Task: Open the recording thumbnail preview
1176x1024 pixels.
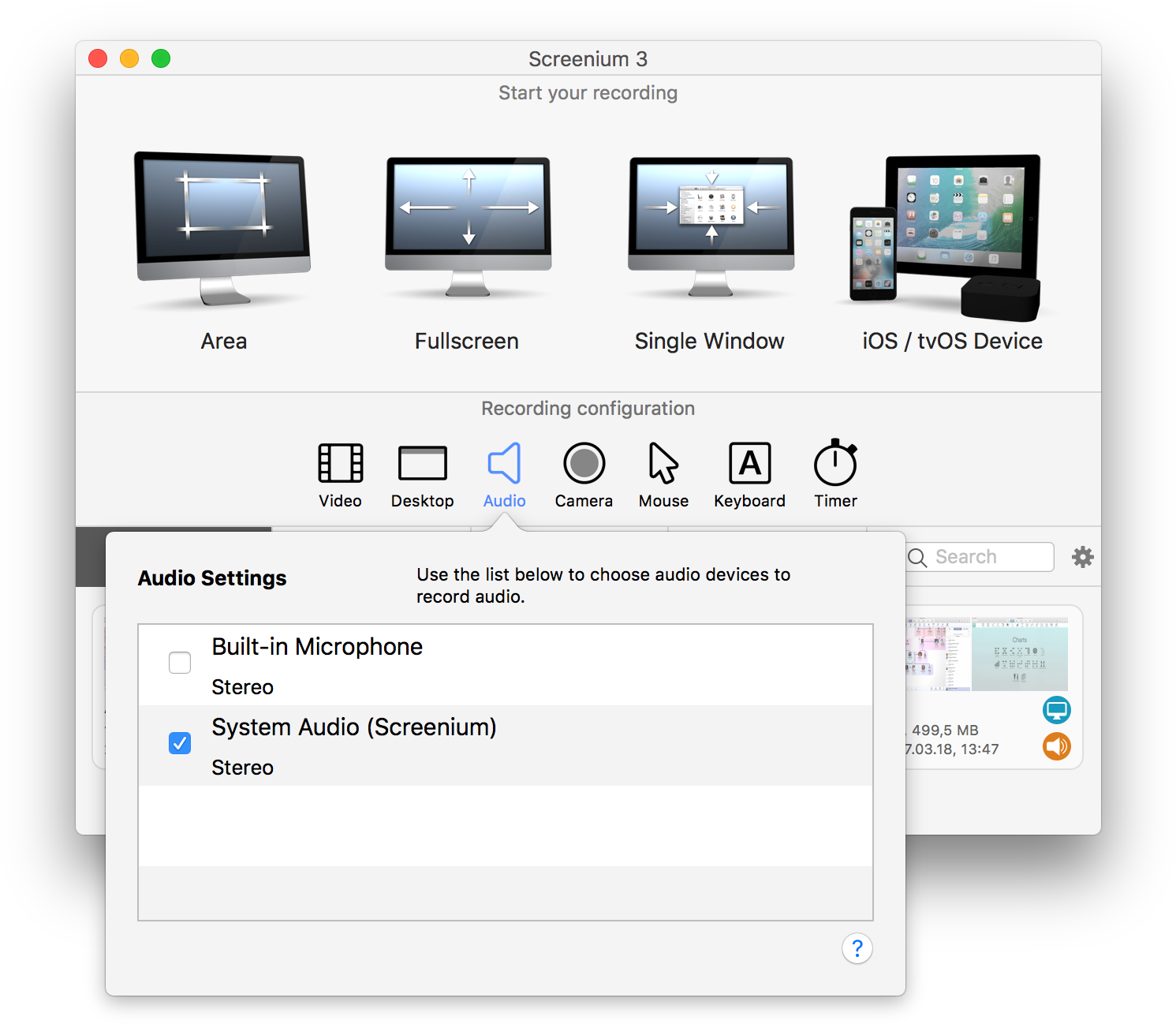Action: (x=987, y=654)
